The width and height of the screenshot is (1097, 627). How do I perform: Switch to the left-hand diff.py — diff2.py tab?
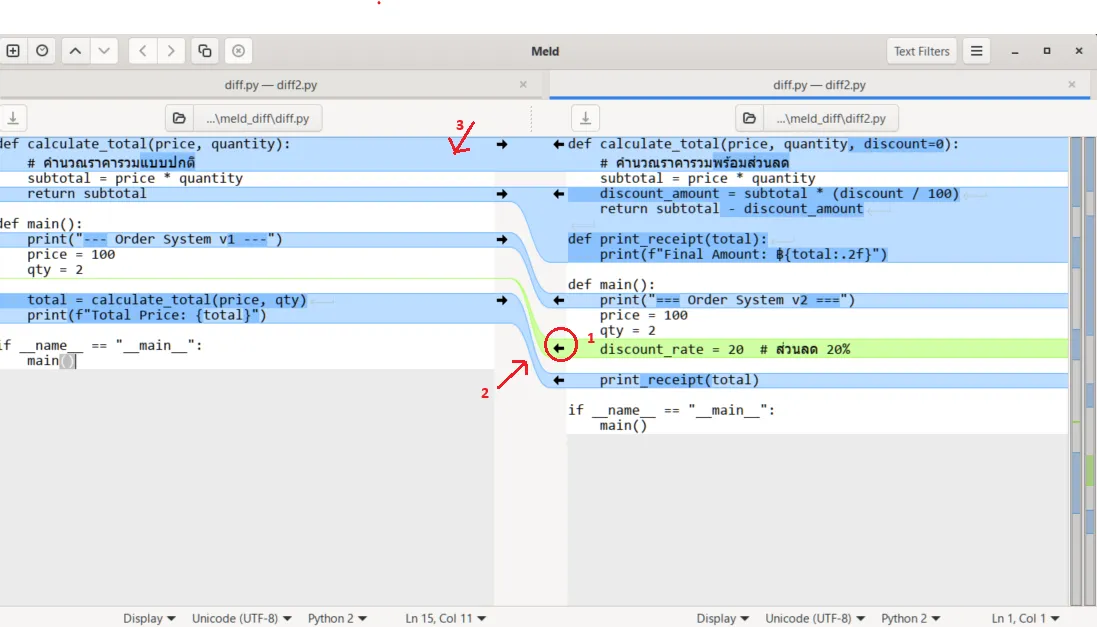(x=271, y=85)
